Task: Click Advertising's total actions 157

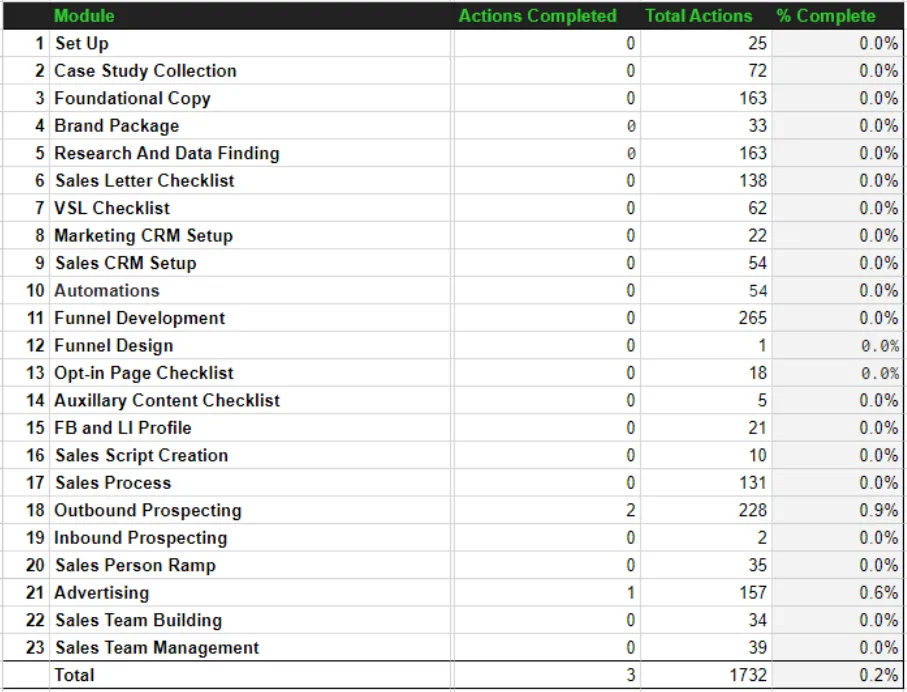Action: (753, 593)
